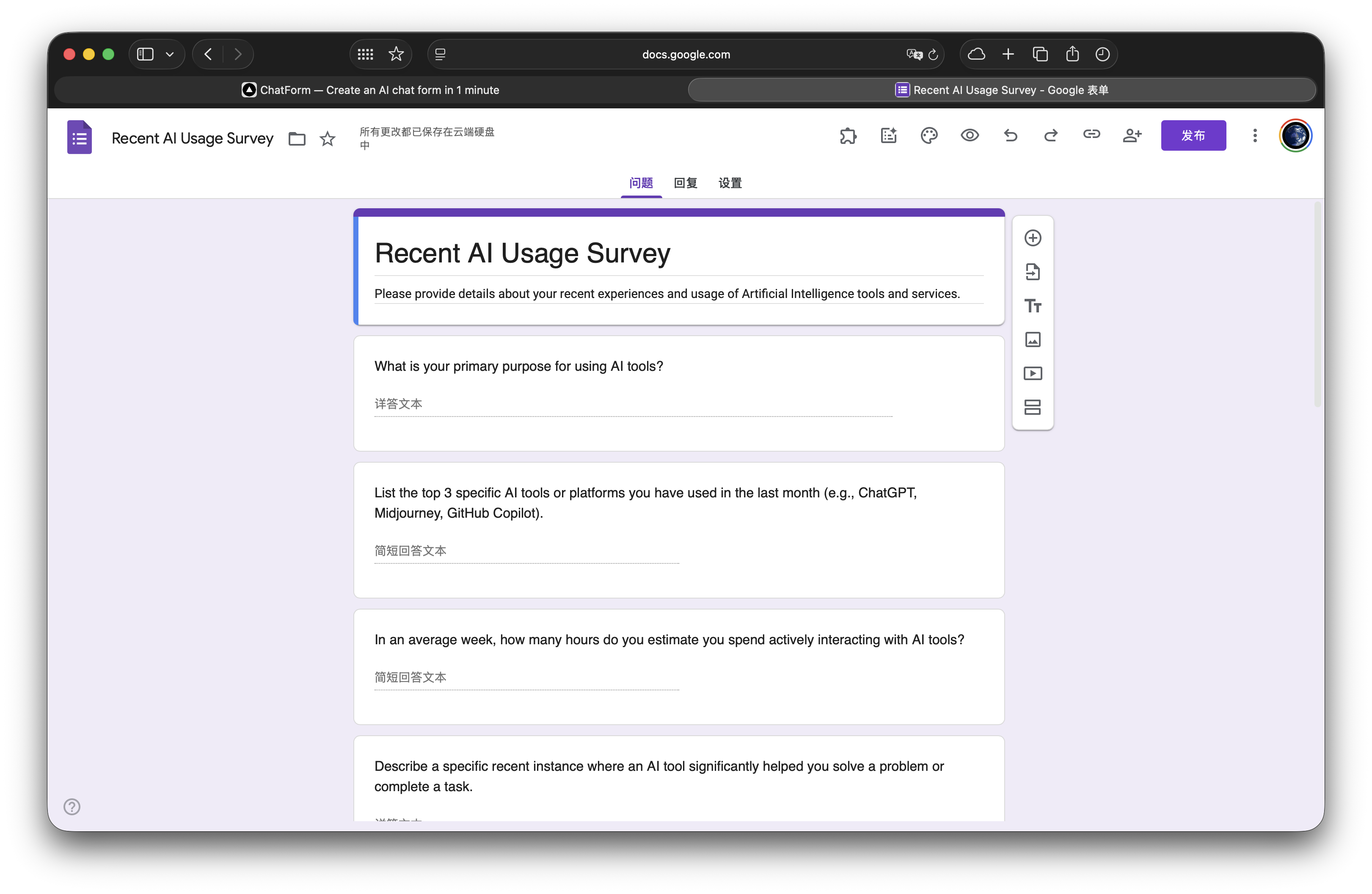Add a new section to the form
The width and height of the screenshot is (1372, 894).
point(1033,407)
